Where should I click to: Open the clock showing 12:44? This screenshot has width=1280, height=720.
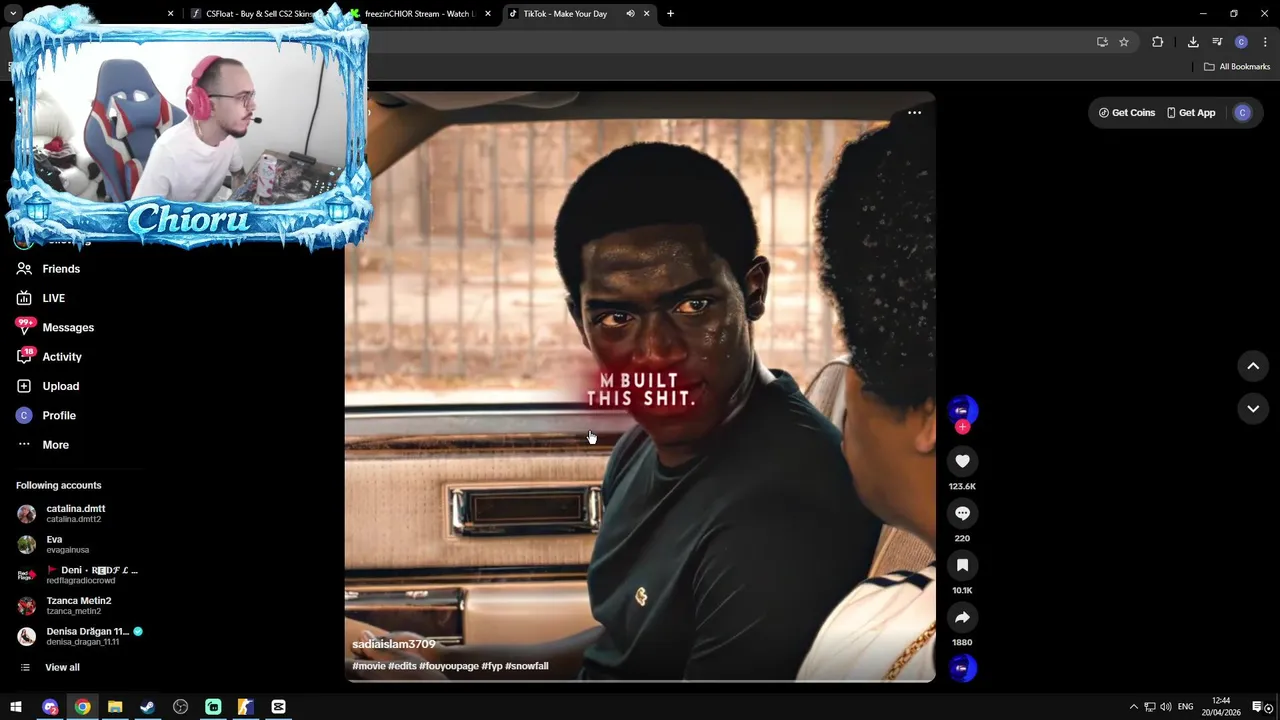pyautogui.click(x=1221, y=707)
